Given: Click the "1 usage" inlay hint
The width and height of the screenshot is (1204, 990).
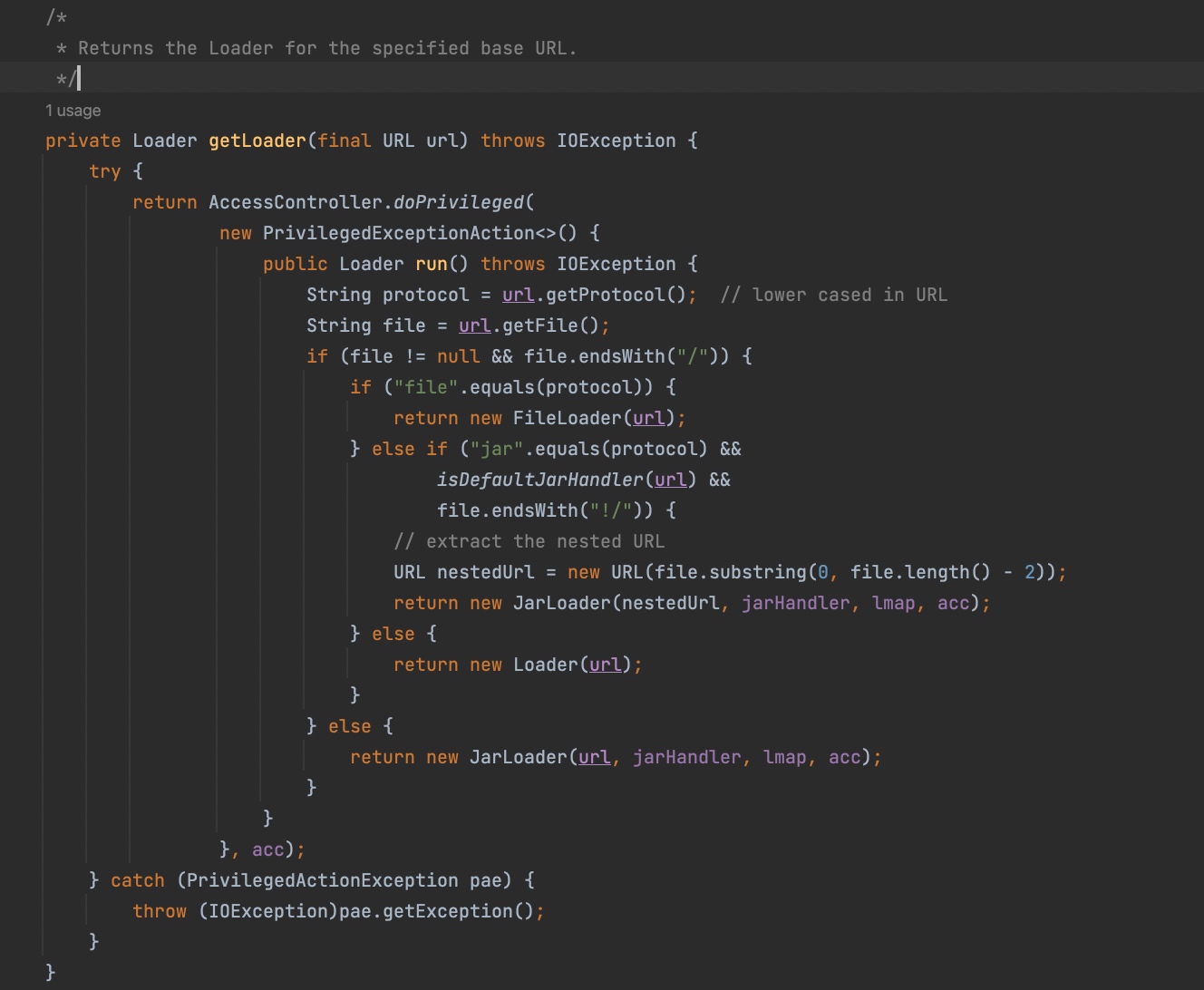Looking at the screenshot, I should [73, 111].
